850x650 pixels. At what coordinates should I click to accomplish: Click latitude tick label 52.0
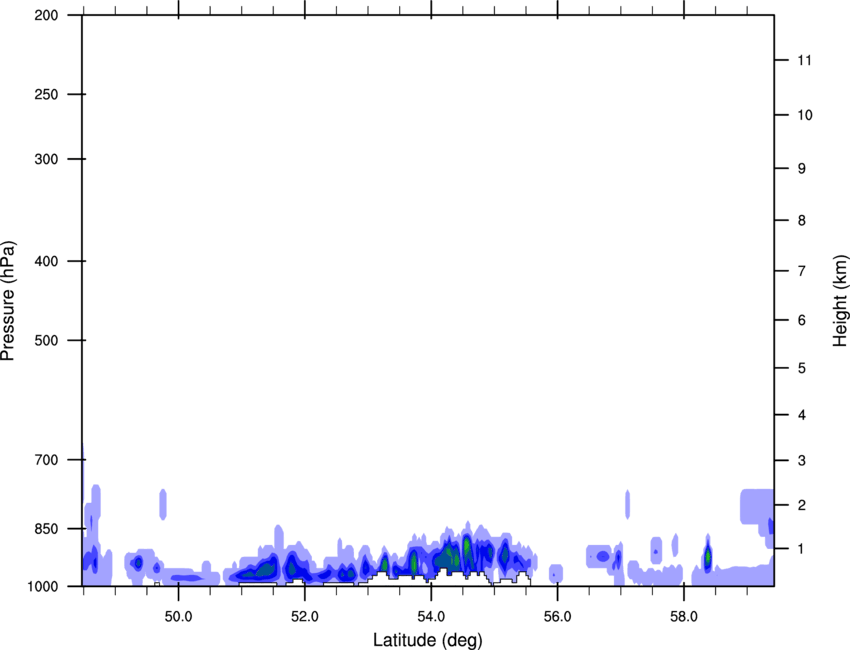[305, 617]
